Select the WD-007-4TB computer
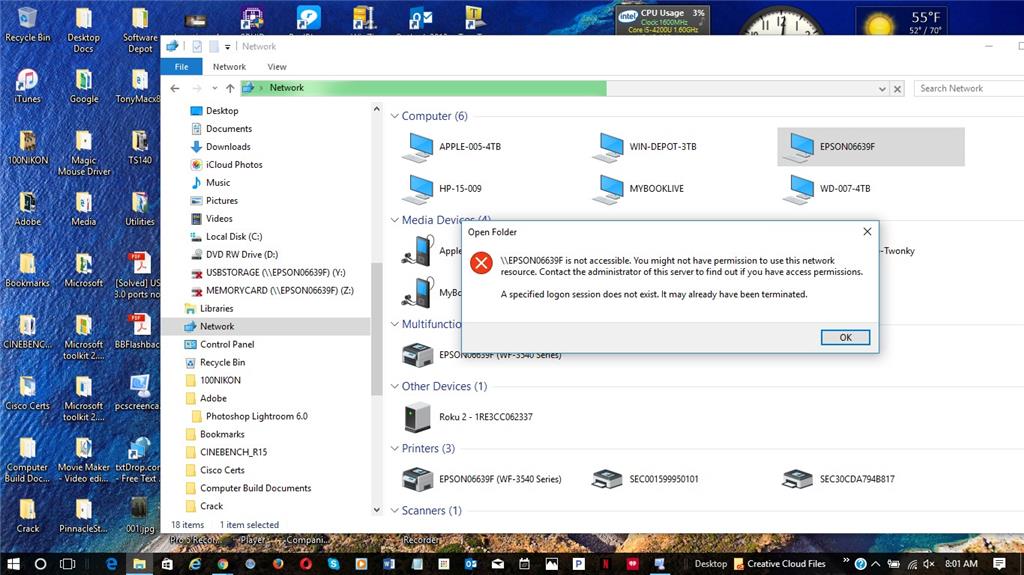The width and height of the screenshot is (1024, 575). click(x=827, y=189)
